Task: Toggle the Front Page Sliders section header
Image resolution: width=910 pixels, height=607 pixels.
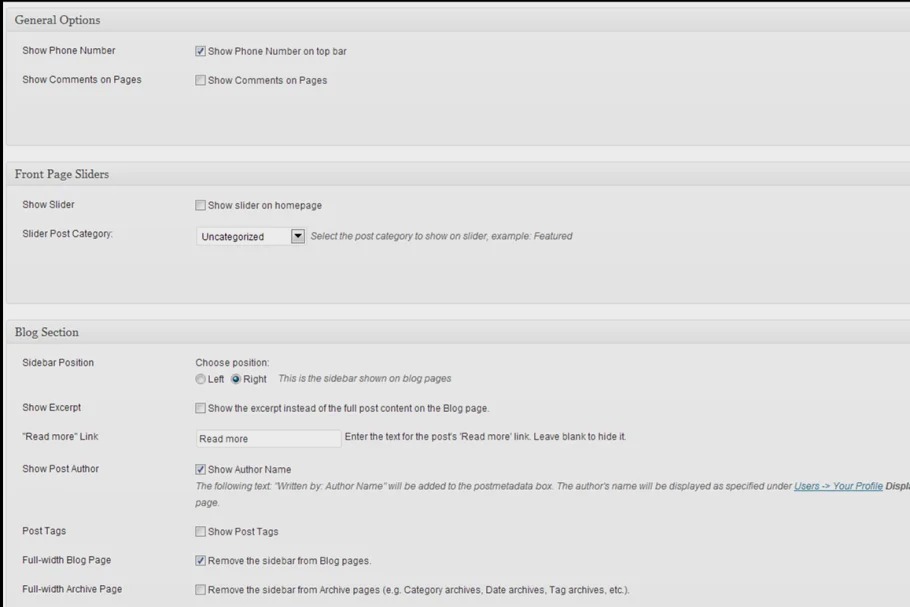Action: (x=62, y=174)
